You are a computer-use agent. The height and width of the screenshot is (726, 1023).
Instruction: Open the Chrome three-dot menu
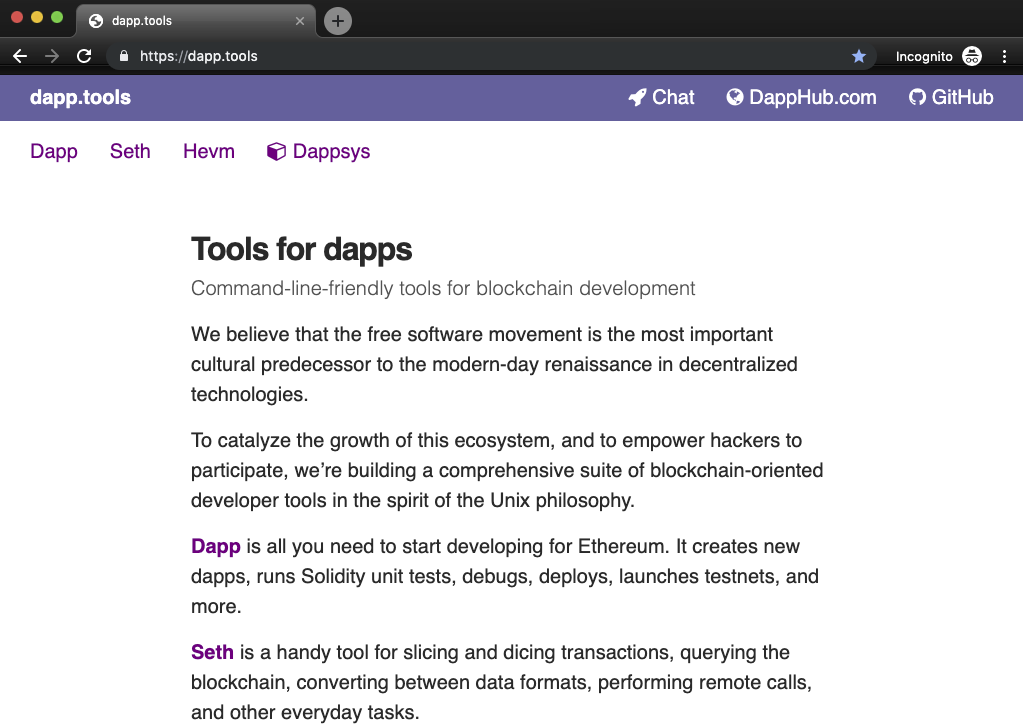click(x=1005, y=57)
